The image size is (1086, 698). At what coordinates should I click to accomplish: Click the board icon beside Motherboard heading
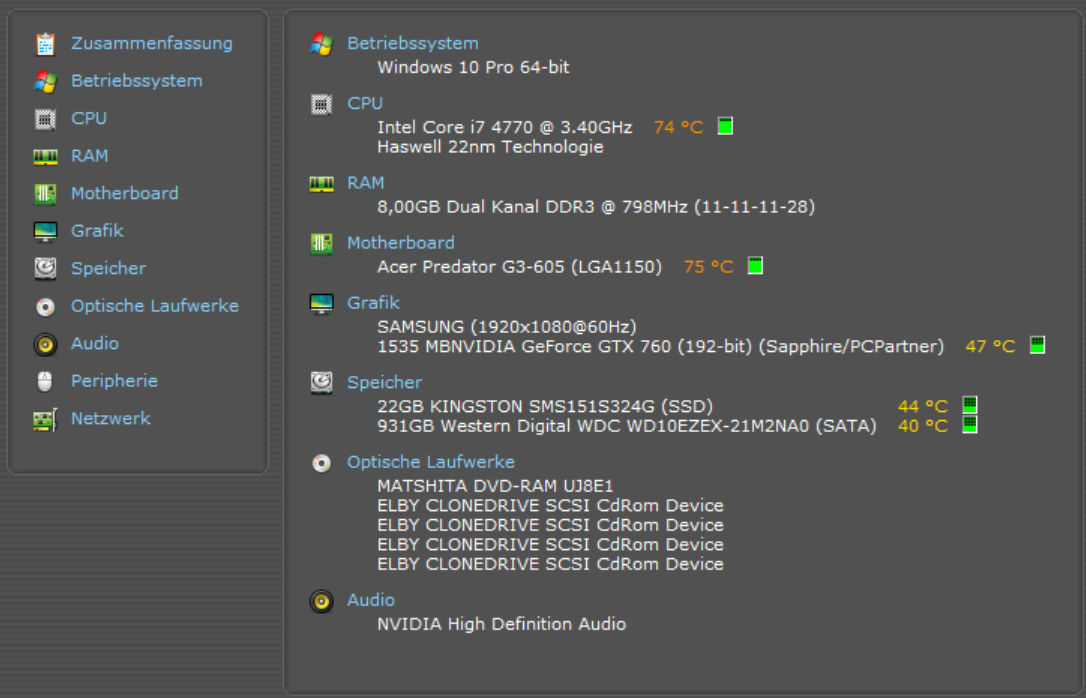coord(321,243)
